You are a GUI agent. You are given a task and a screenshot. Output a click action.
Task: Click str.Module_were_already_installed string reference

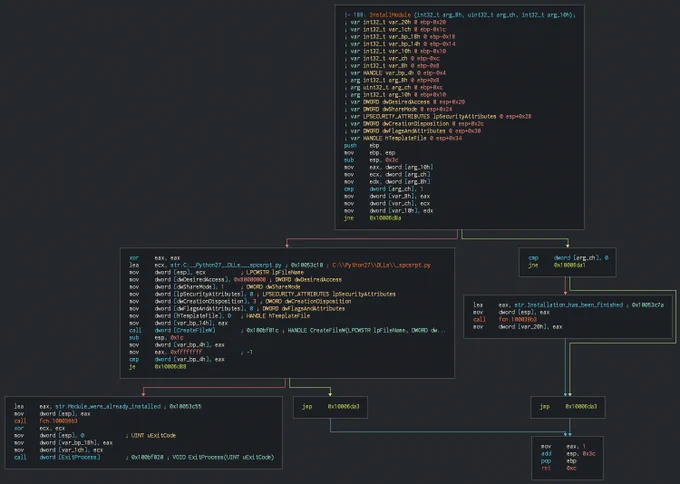coord(108,406)
